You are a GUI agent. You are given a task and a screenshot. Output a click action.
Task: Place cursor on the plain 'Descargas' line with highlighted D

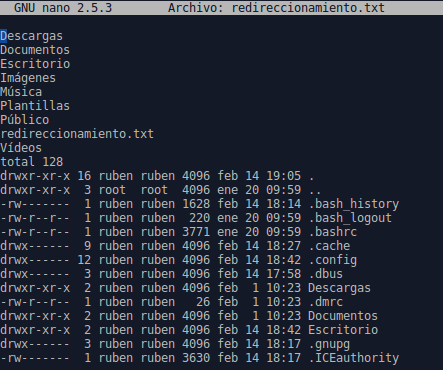(32, 36)
